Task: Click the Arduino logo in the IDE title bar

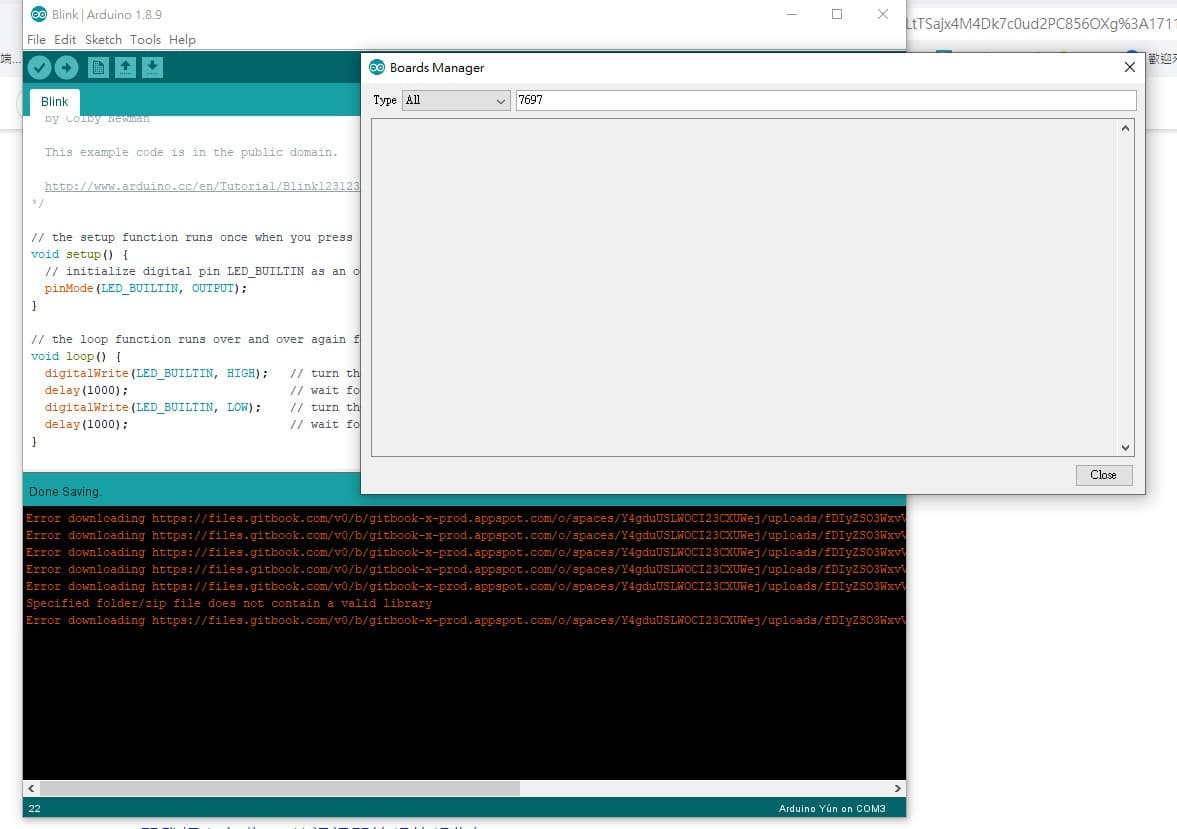Action: 37,14
